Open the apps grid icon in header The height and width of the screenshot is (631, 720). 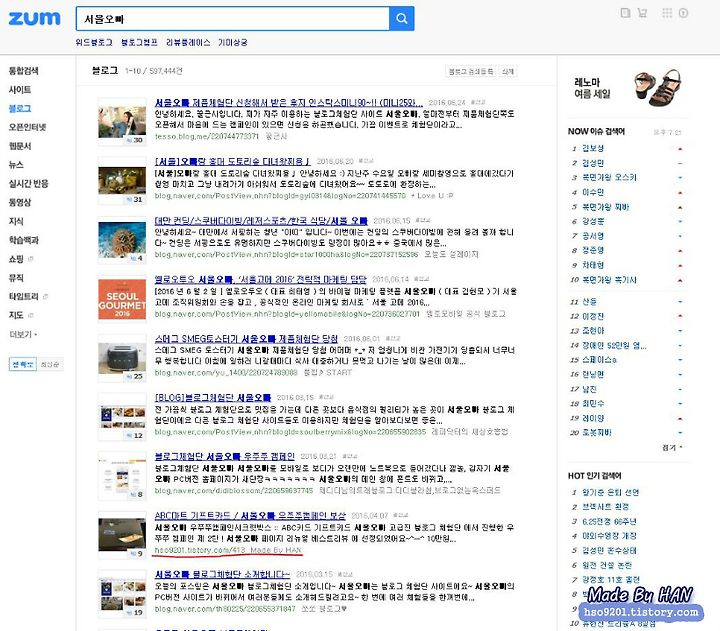pos(667,13)
